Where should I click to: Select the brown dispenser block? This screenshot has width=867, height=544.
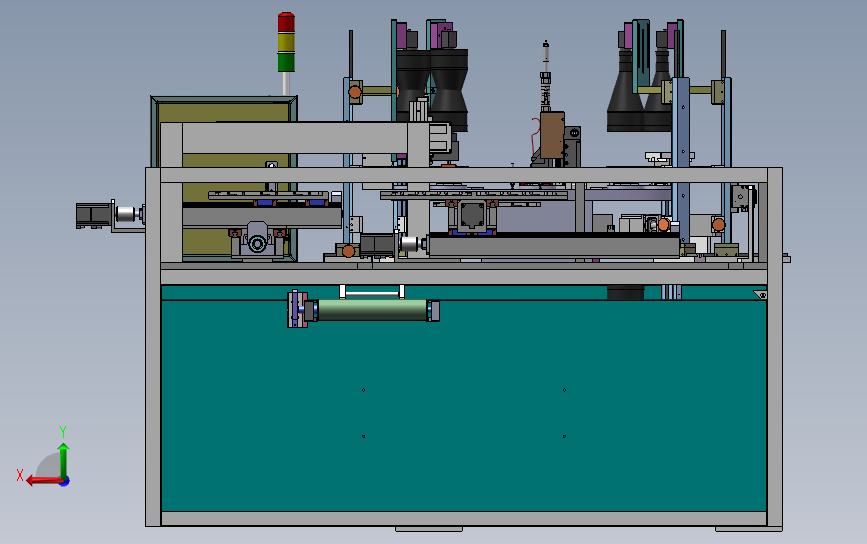(552, 135)
